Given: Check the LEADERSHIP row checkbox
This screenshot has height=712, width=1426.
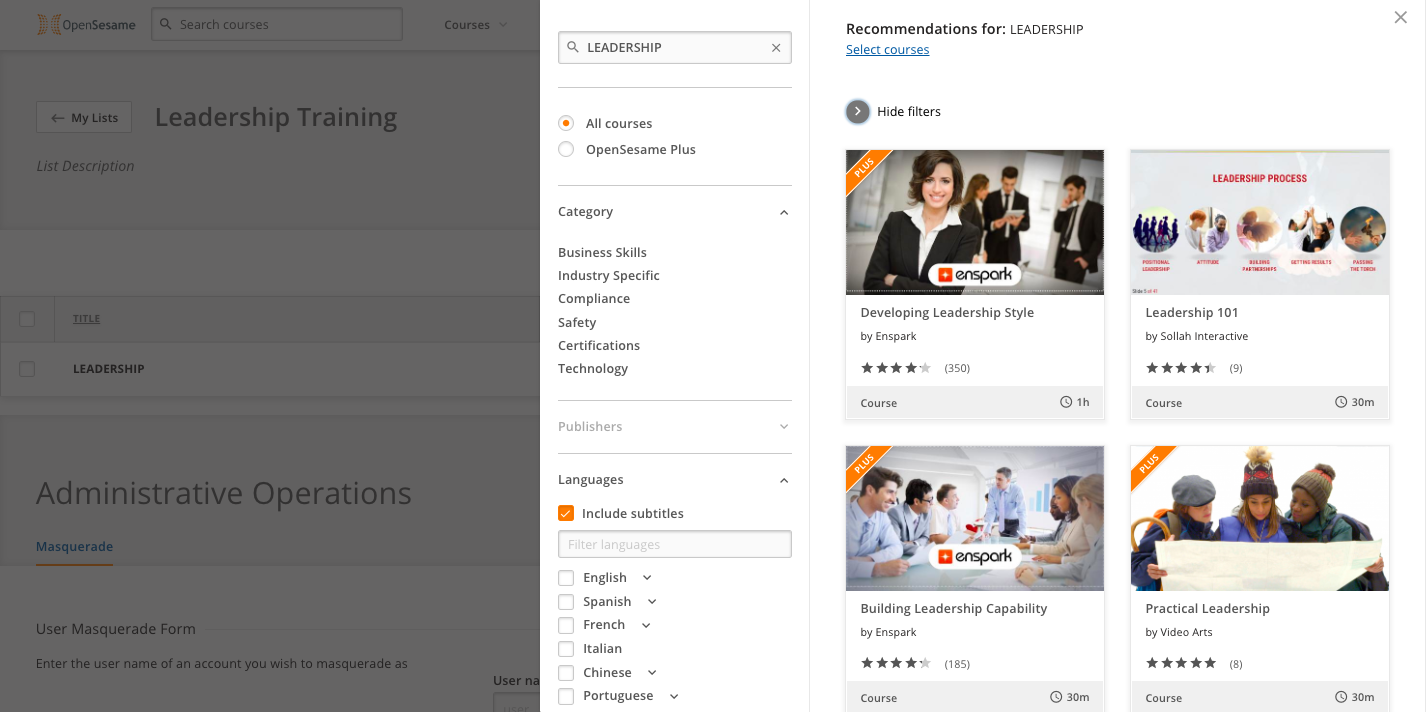Looking at the screenshot, I should pos(27,369).
